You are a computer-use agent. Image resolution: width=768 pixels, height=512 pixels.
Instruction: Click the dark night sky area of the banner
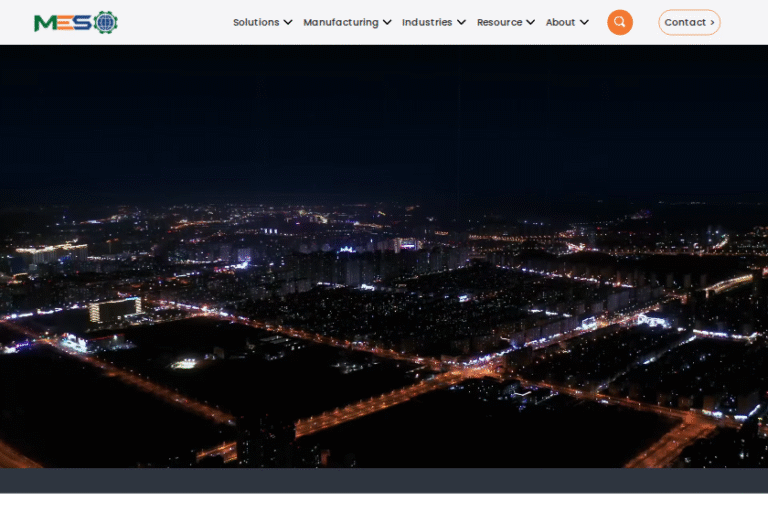pos(384,110)
